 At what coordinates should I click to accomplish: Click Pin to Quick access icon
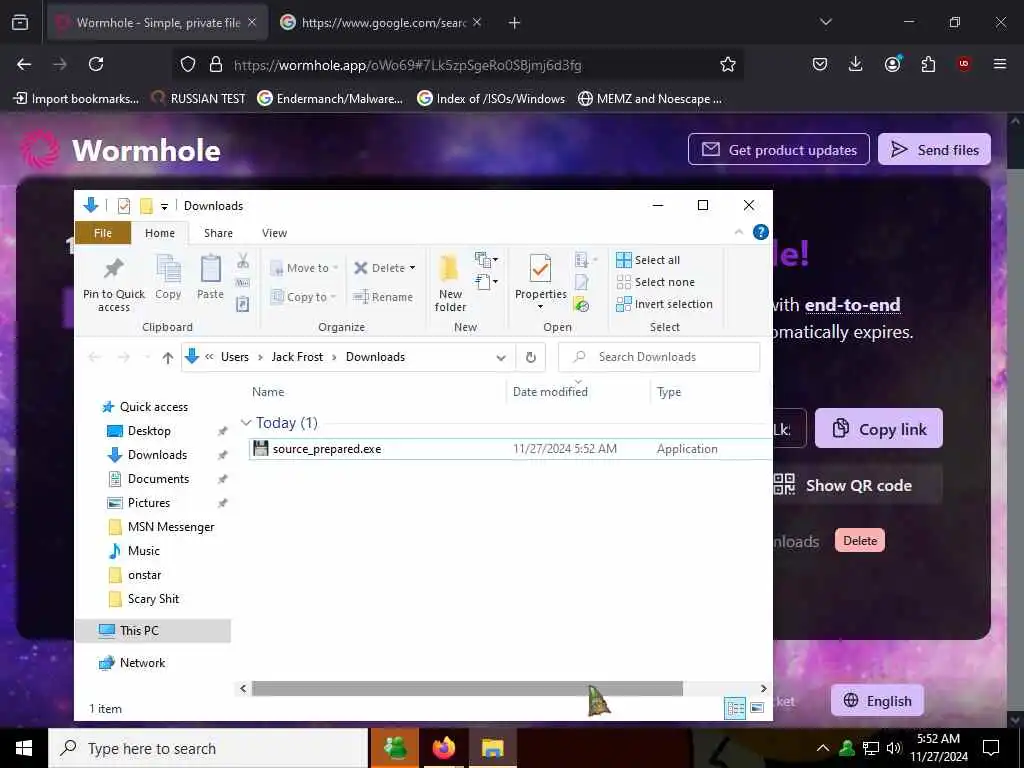(x=114, y=268)
